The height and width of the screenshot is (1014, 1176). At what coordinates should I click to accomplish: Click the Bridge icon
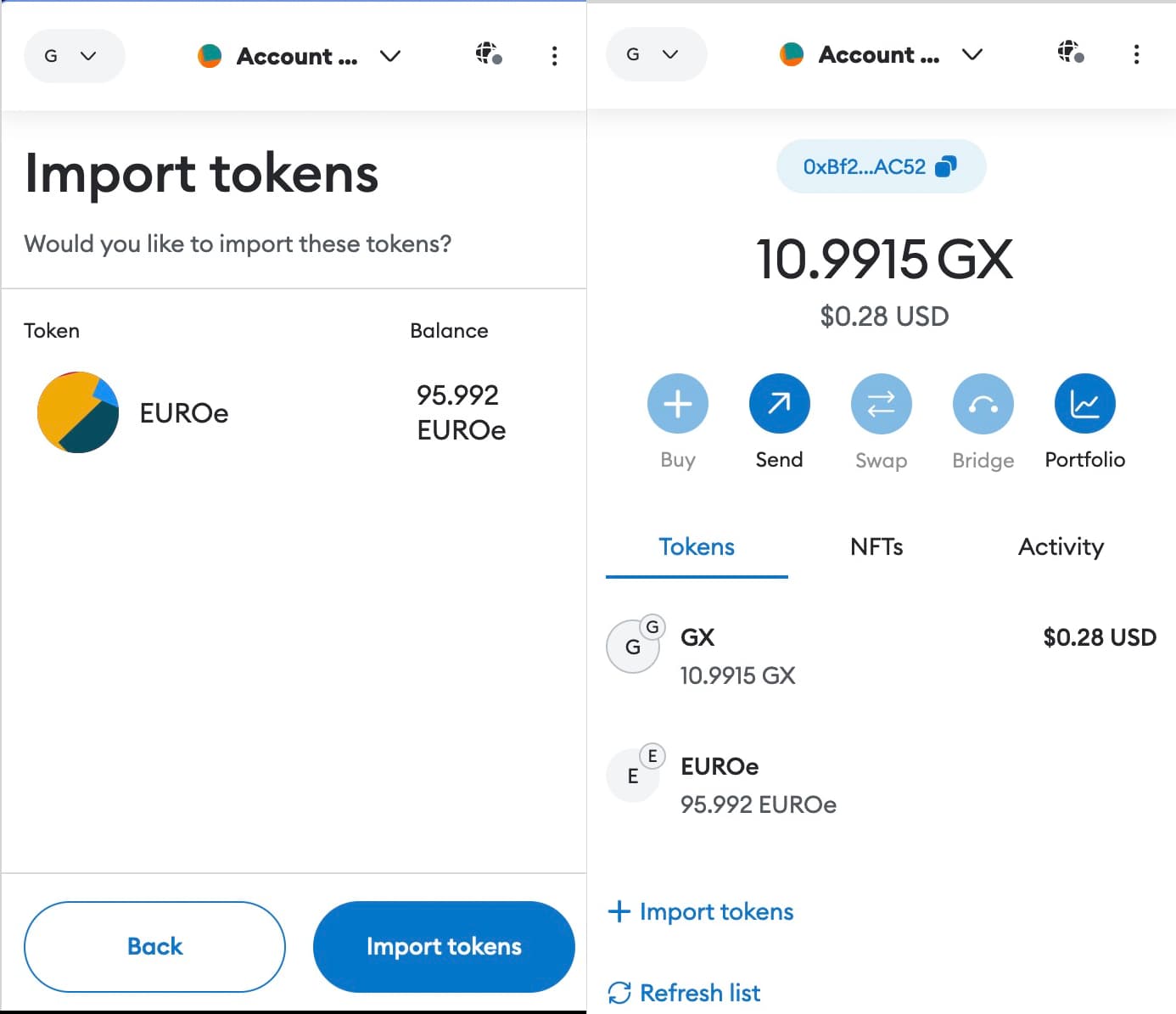tap(983, 404)
